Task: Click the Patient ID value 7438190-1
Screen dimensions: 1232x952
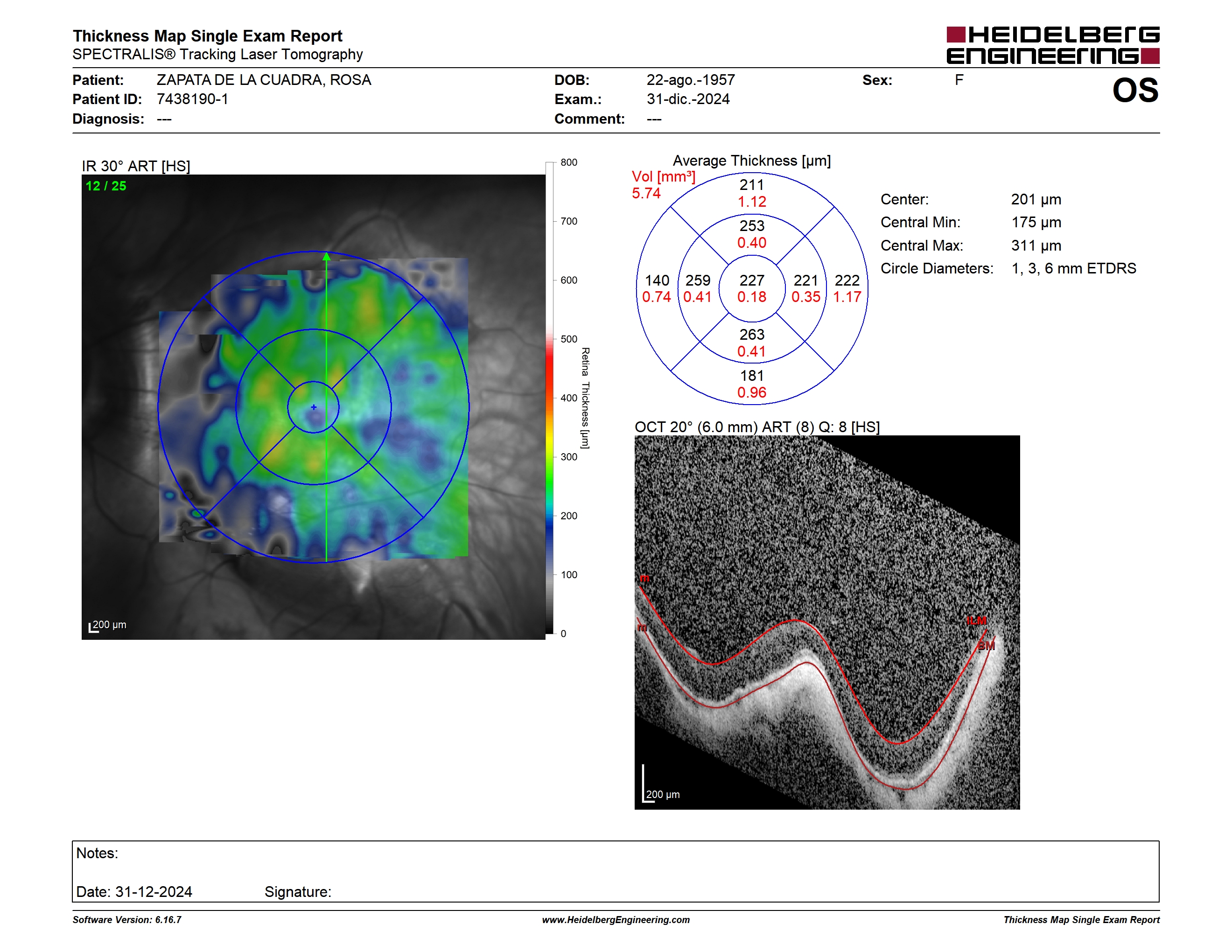Action: (192, 99)
